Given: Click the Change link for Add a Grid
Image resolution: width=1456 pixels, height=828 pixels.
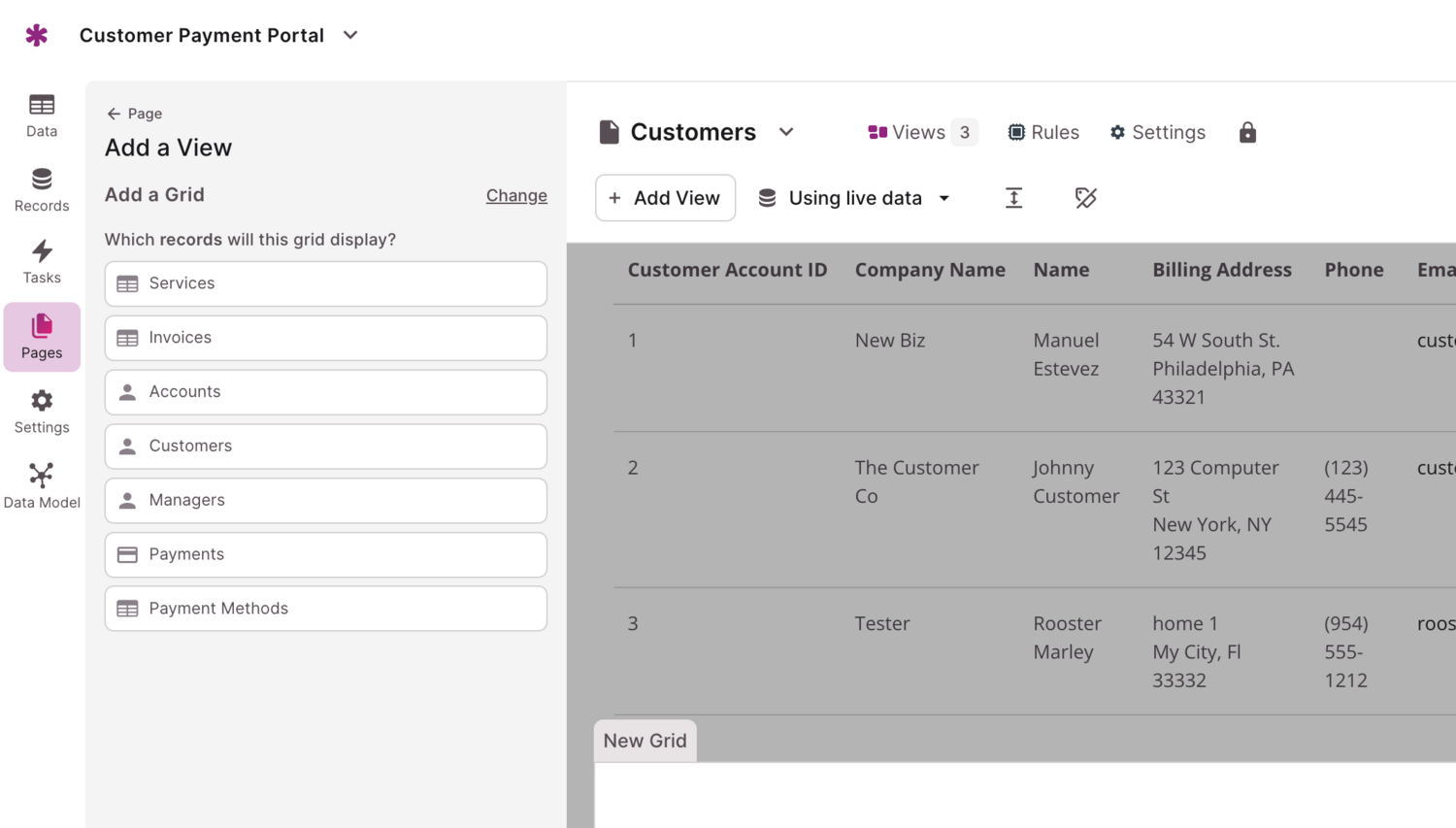Looking at the screenshot, I should pos(515,195).
